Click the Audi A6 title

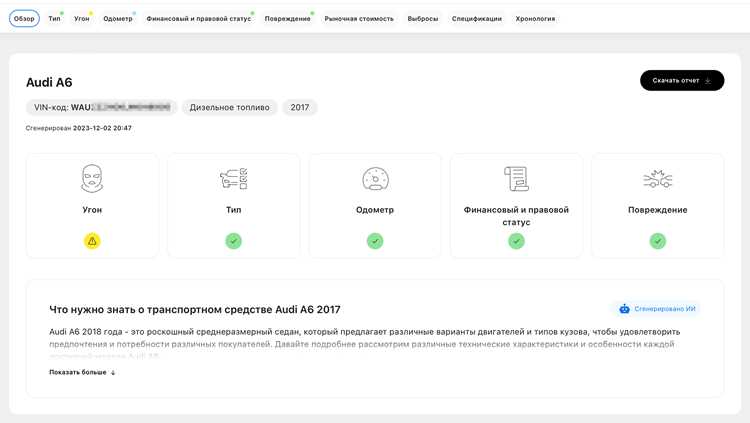(x=49, y=82)
